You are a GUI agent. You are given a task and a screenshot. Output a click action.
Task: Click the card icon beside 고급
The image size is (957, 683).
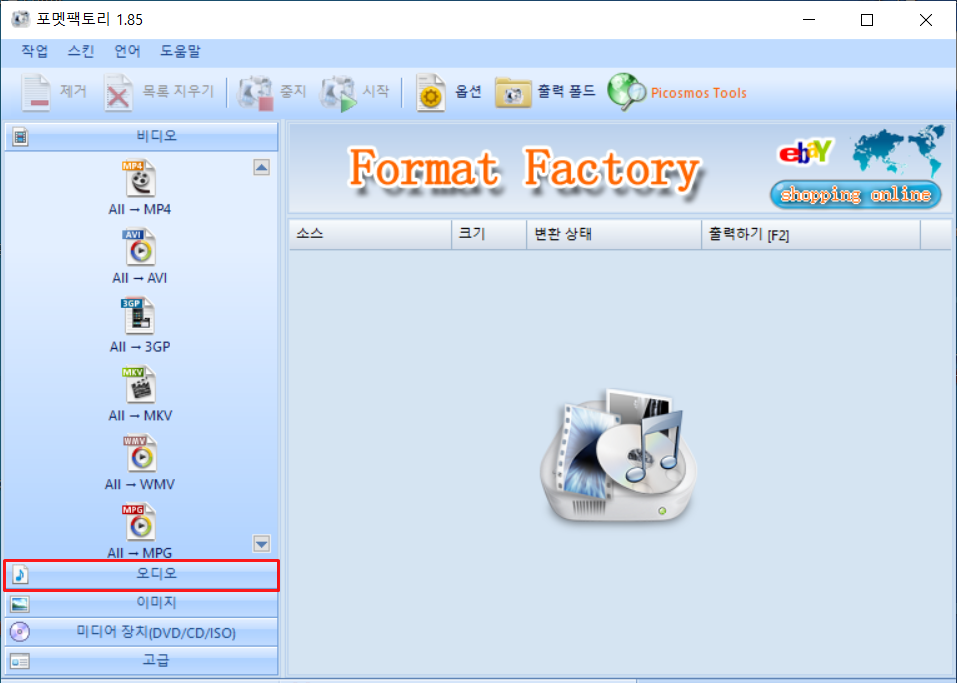pyautogui.click(x=20, y=661)
